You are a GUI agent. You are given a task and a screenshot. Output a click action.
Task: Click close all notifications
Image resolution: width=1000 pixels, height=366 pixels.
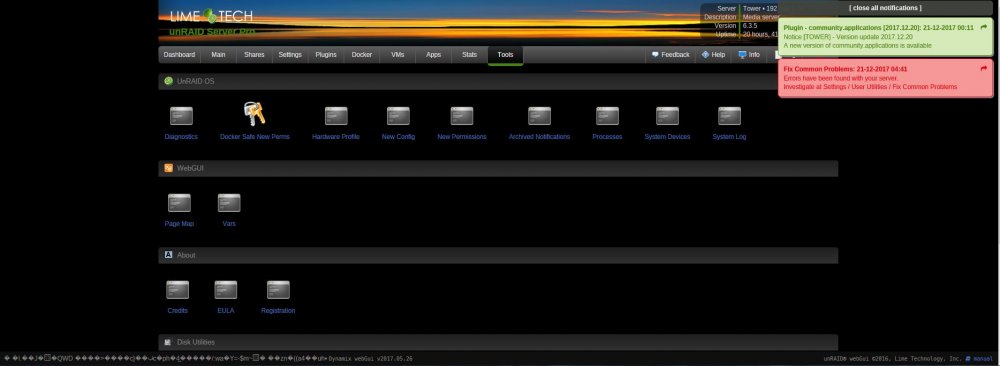click(x=885, y=8)
